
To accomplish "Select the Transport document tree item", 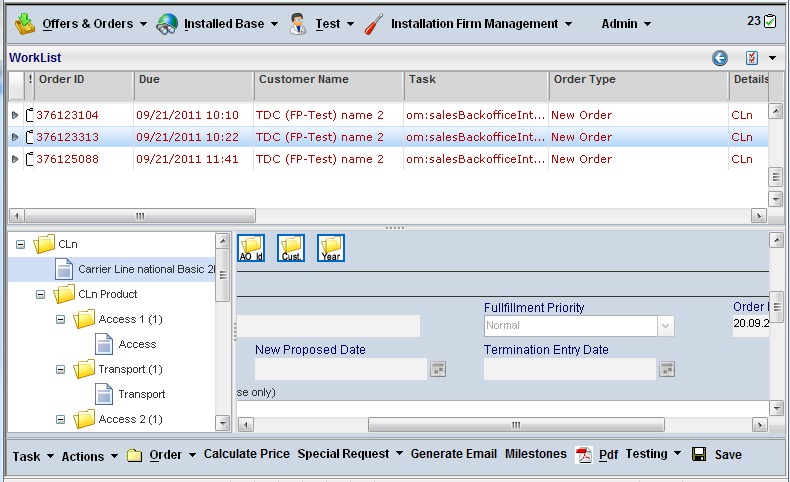I will pyautogui.click(x=141, y=394).
